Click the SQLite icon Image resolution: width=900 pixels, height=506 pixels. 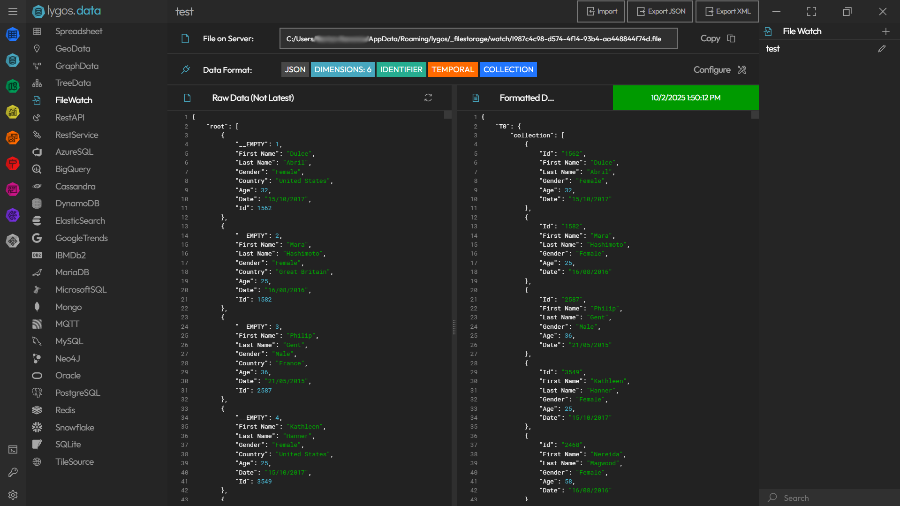37,444
